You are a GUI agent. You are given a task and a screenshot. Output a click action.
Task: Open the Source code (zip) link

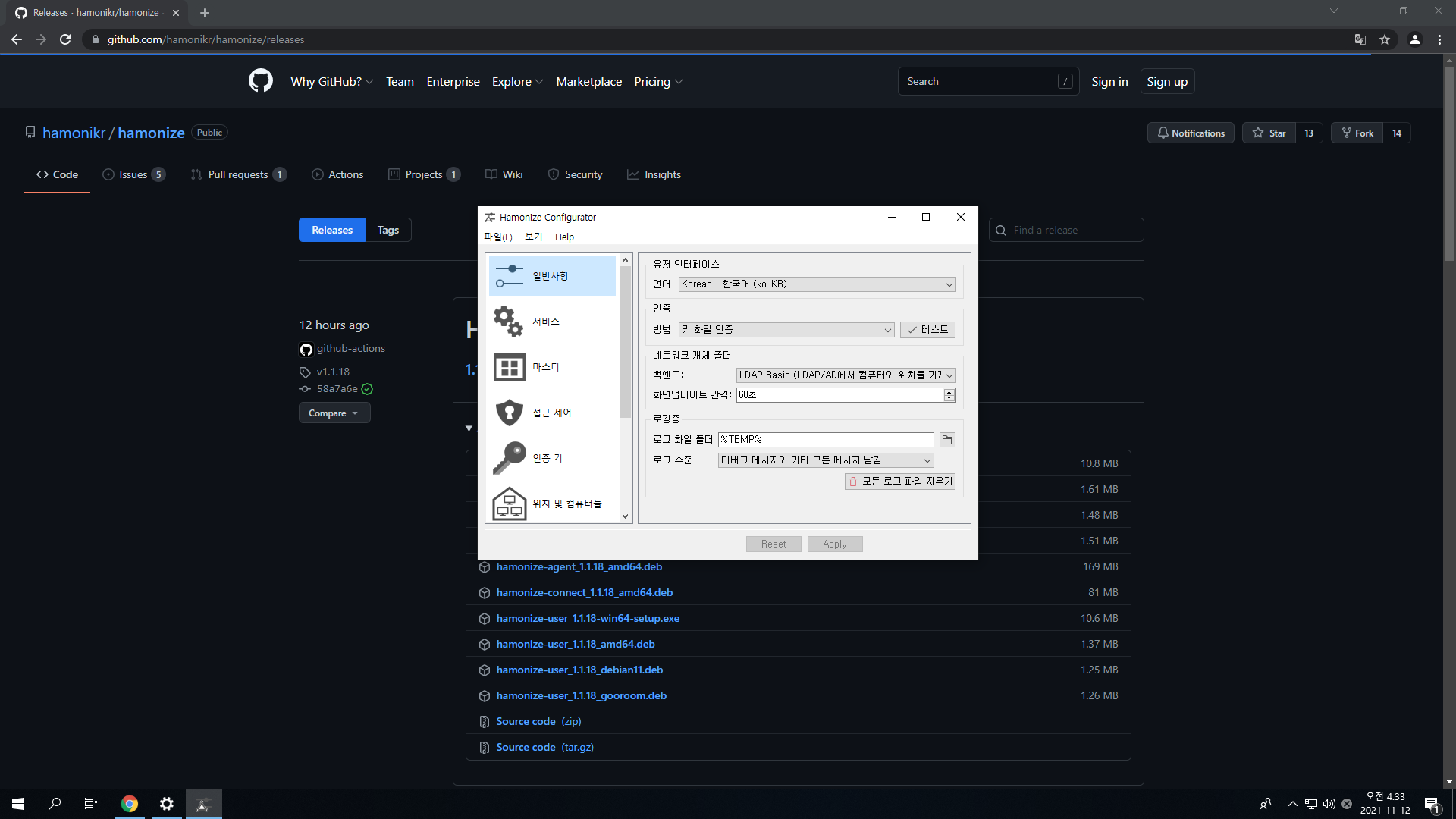pos(538,722)
